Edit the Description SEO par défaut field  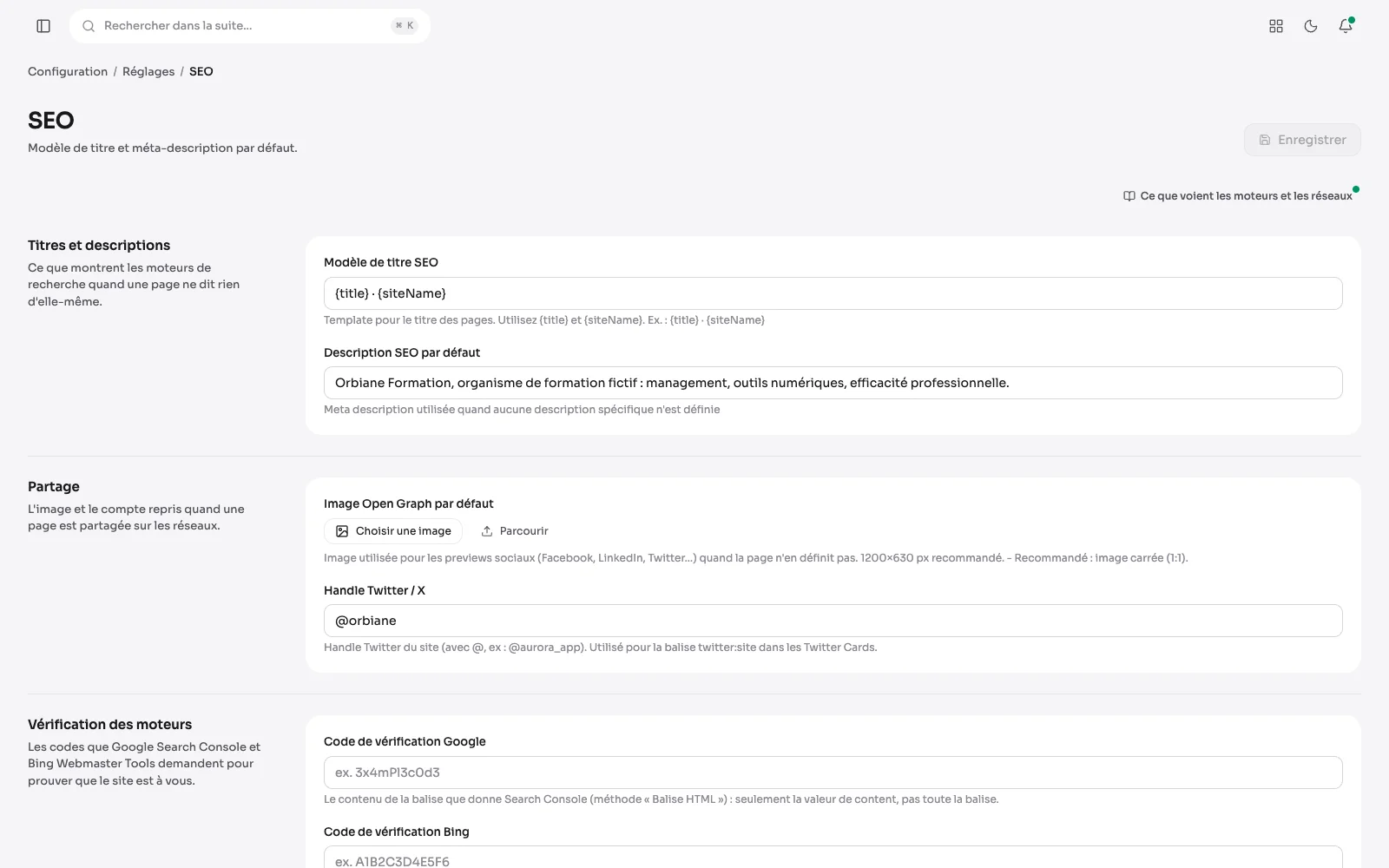[x=833, y=383]
